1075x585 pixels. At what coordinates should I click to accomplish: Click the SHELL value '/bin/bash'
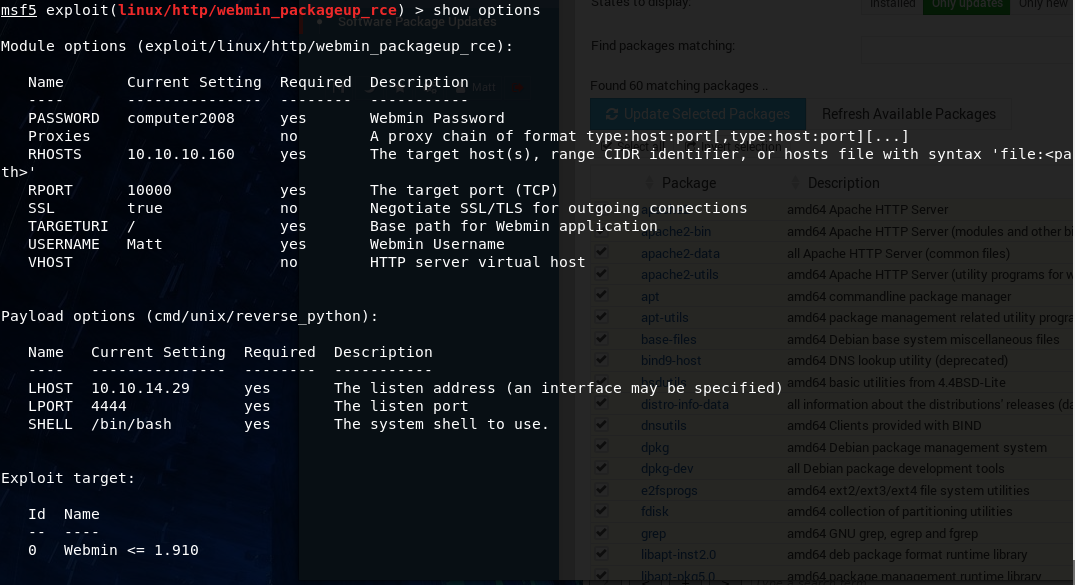pos(132,424)
